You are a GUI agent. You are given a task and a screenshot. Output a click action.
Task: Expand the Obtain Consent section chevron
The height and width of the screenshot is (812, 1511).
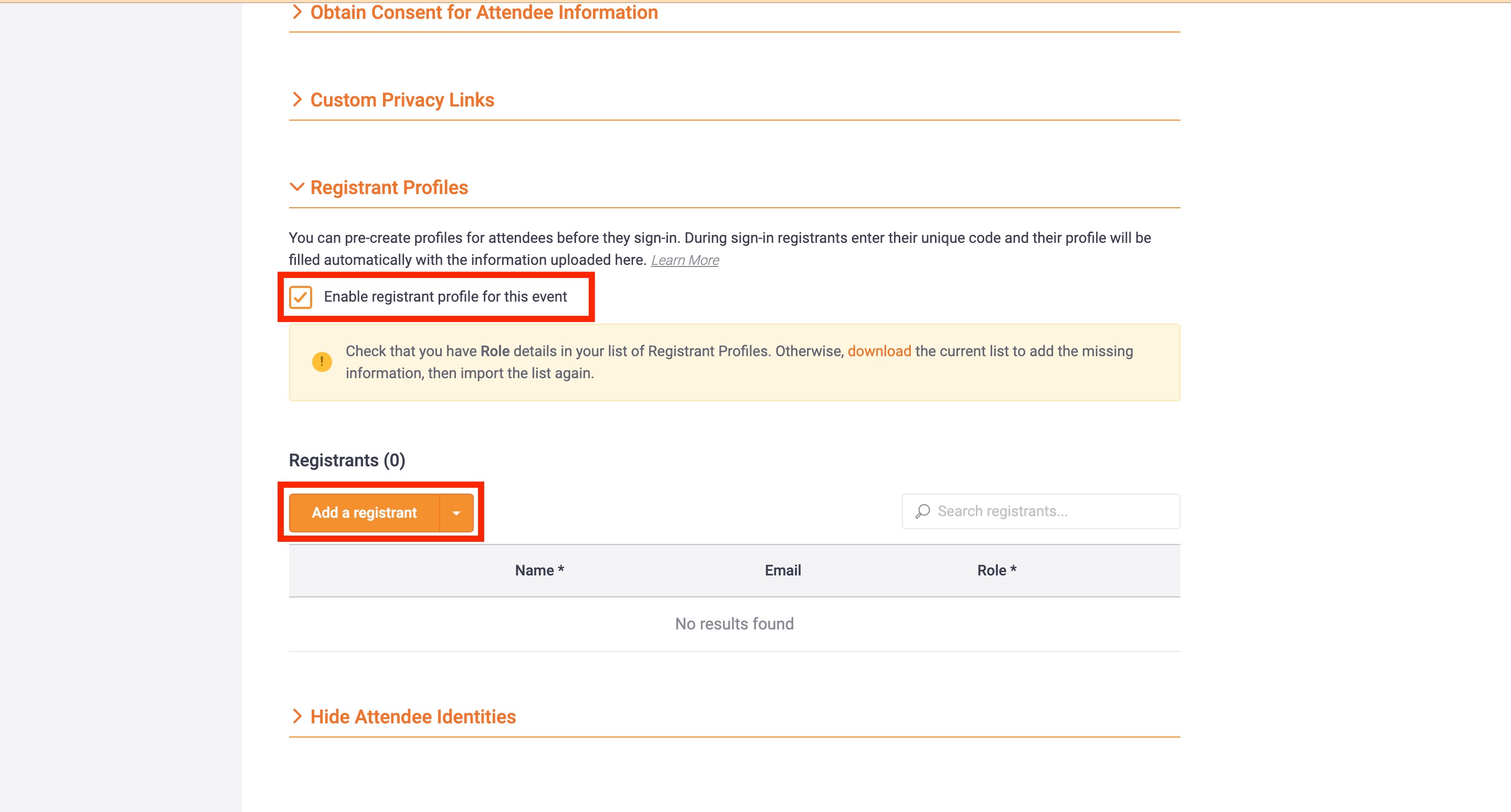(x=297, y=12)
